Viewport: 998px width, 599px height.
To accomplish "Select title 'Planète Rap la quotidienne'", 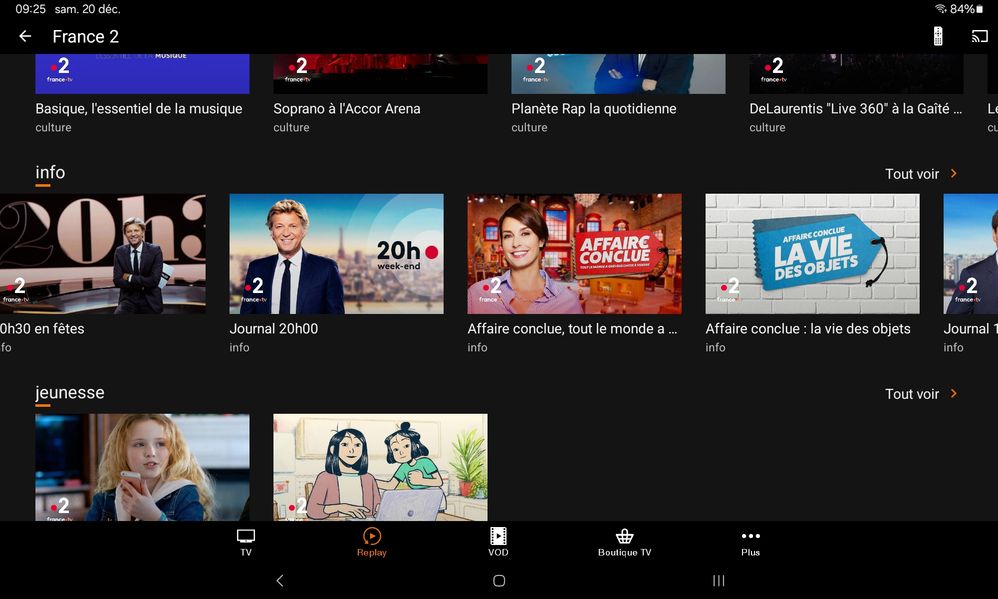I will point(594,109).
